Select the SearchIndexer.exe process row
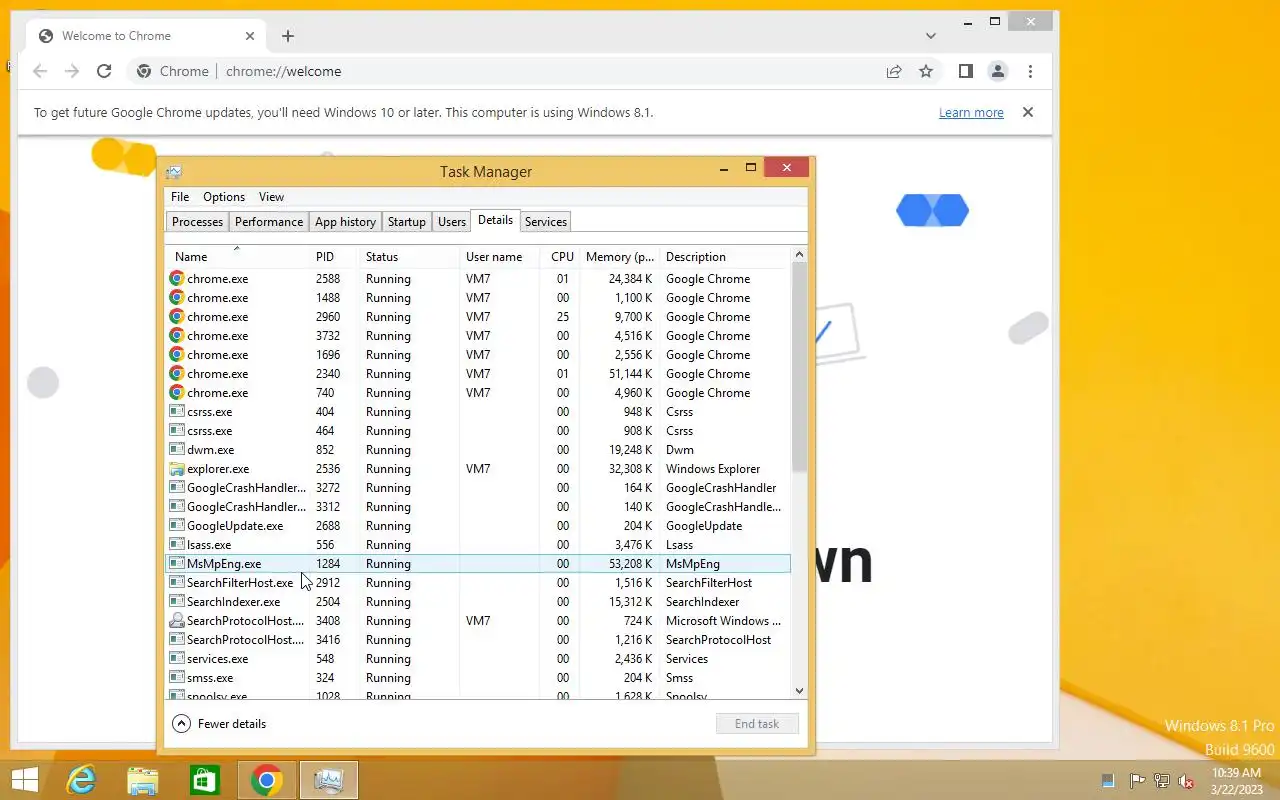The width and height of the screenshot is (1280, 800). 478,602
